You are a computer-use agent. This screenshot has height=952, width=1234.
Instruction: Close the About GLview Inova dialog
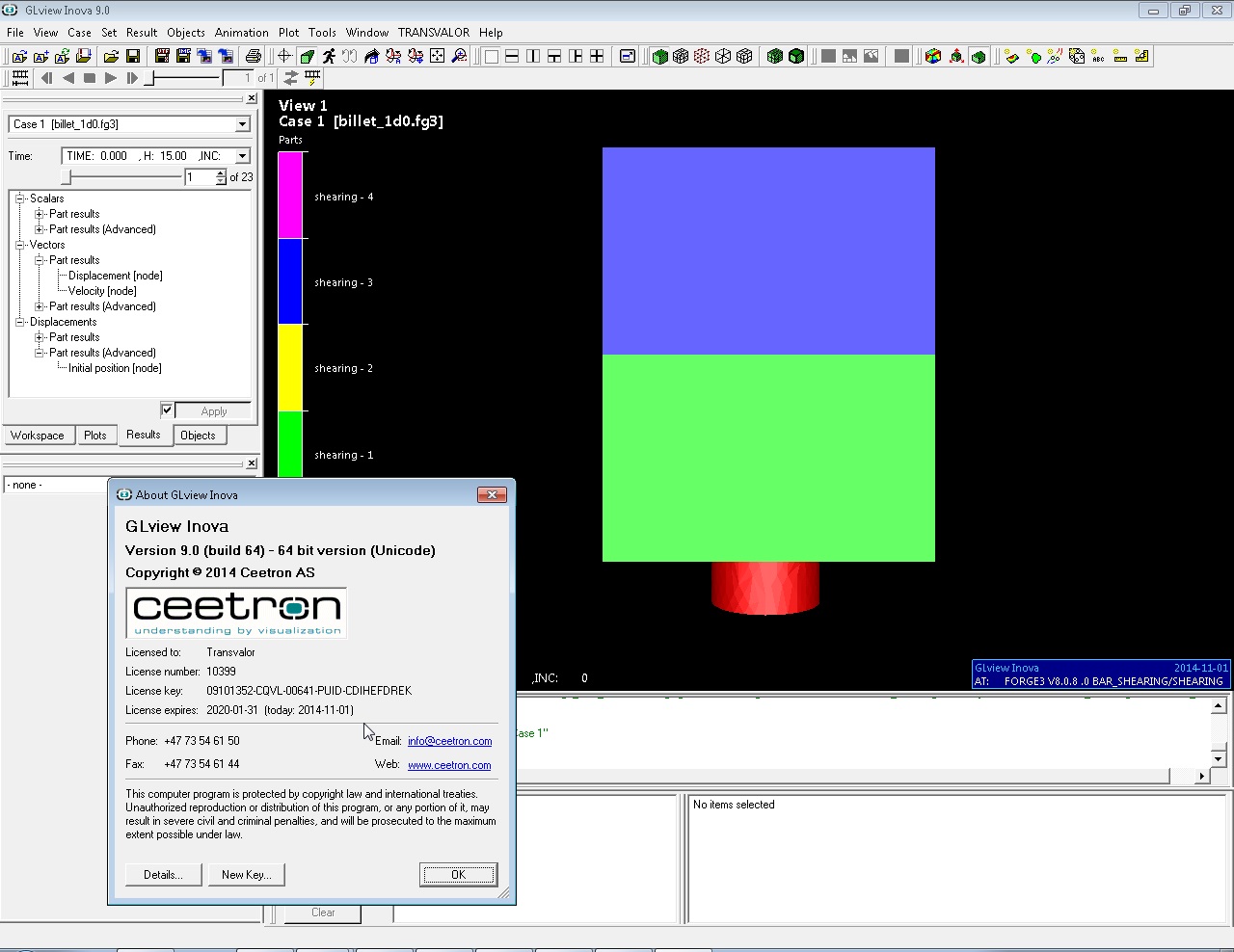click(492, 494)
